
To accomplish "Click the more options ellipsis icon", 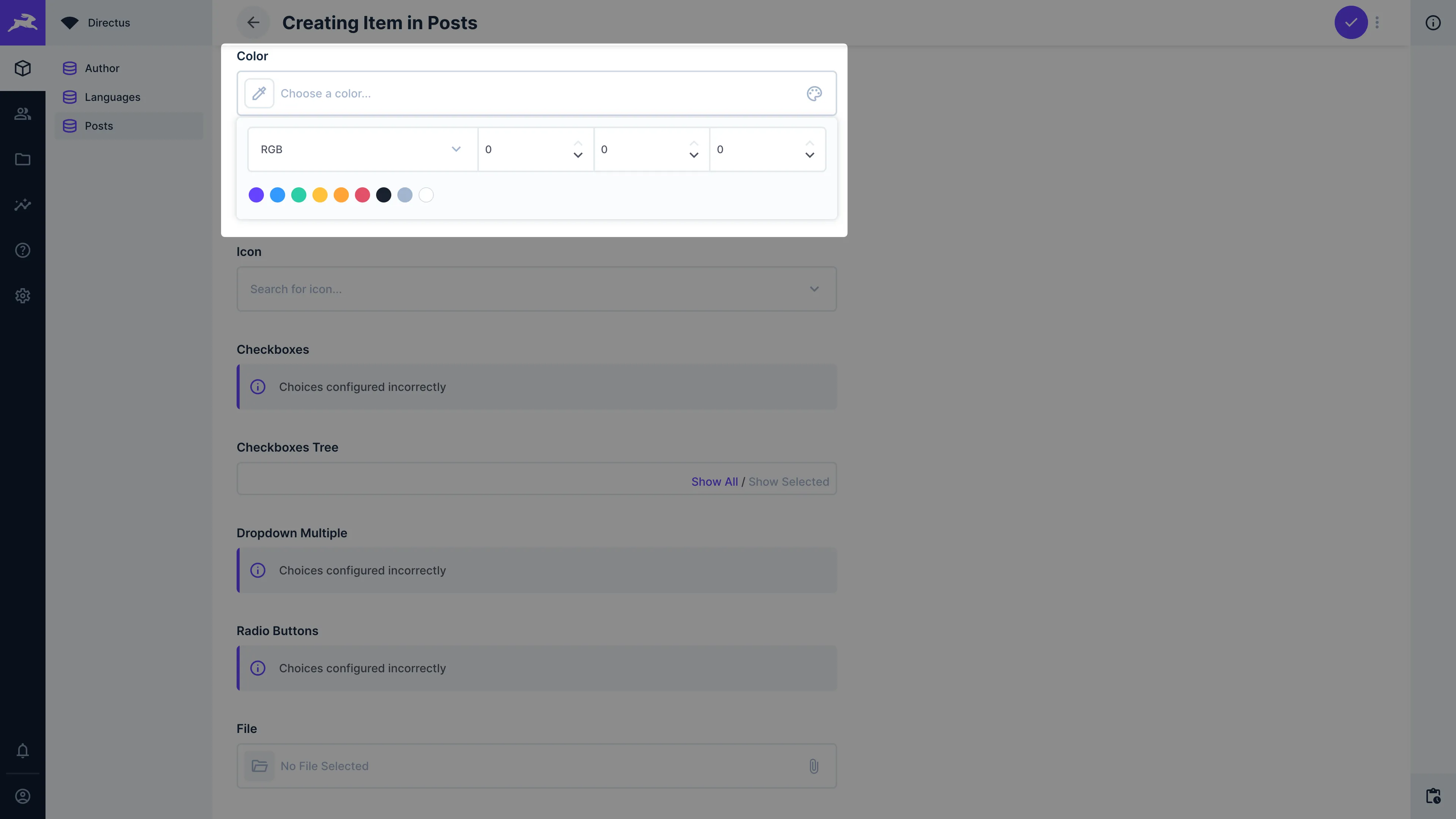I will click(1377, 22).
